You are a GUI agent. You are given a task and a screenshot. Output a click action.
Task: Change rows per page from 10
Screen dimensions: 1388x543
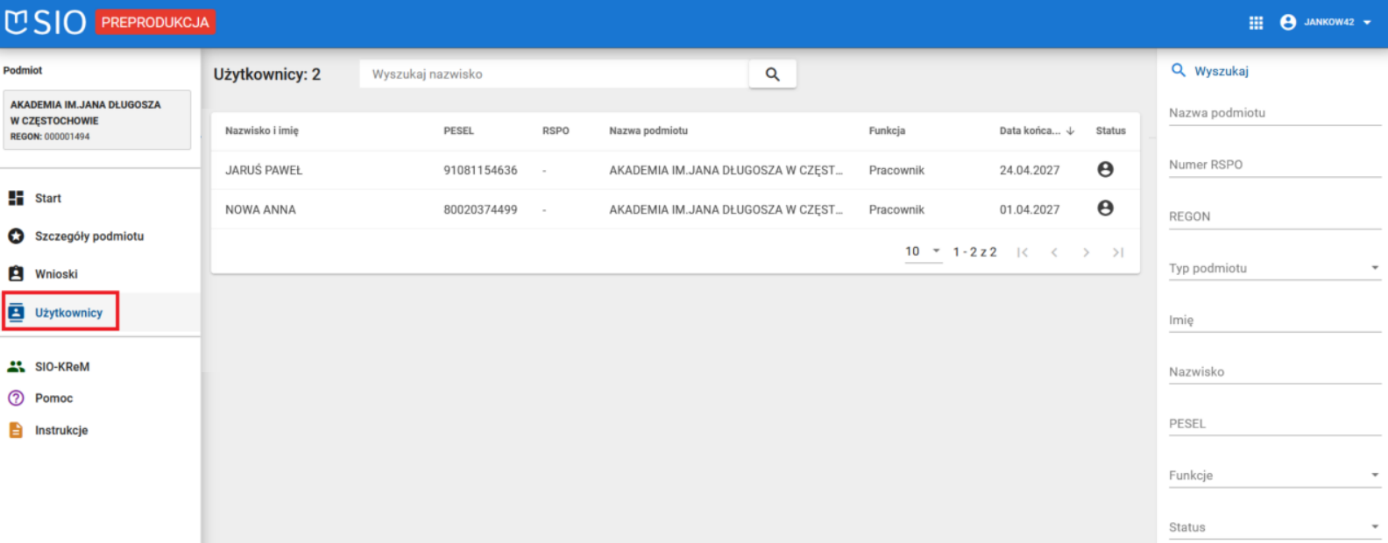pyautogui.click(x=923, y=252)
